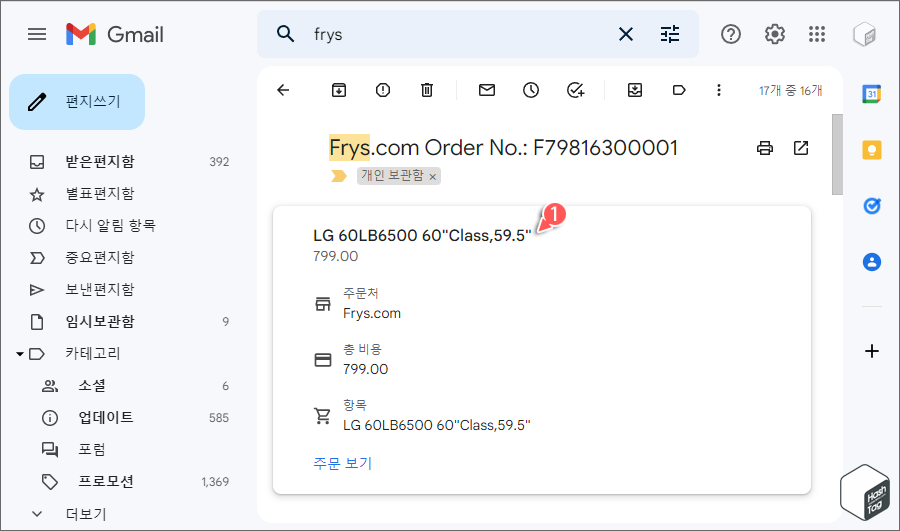Click the 주문 보기 link
The height and width of the screenshot is (531, 900).
[343, 463]
